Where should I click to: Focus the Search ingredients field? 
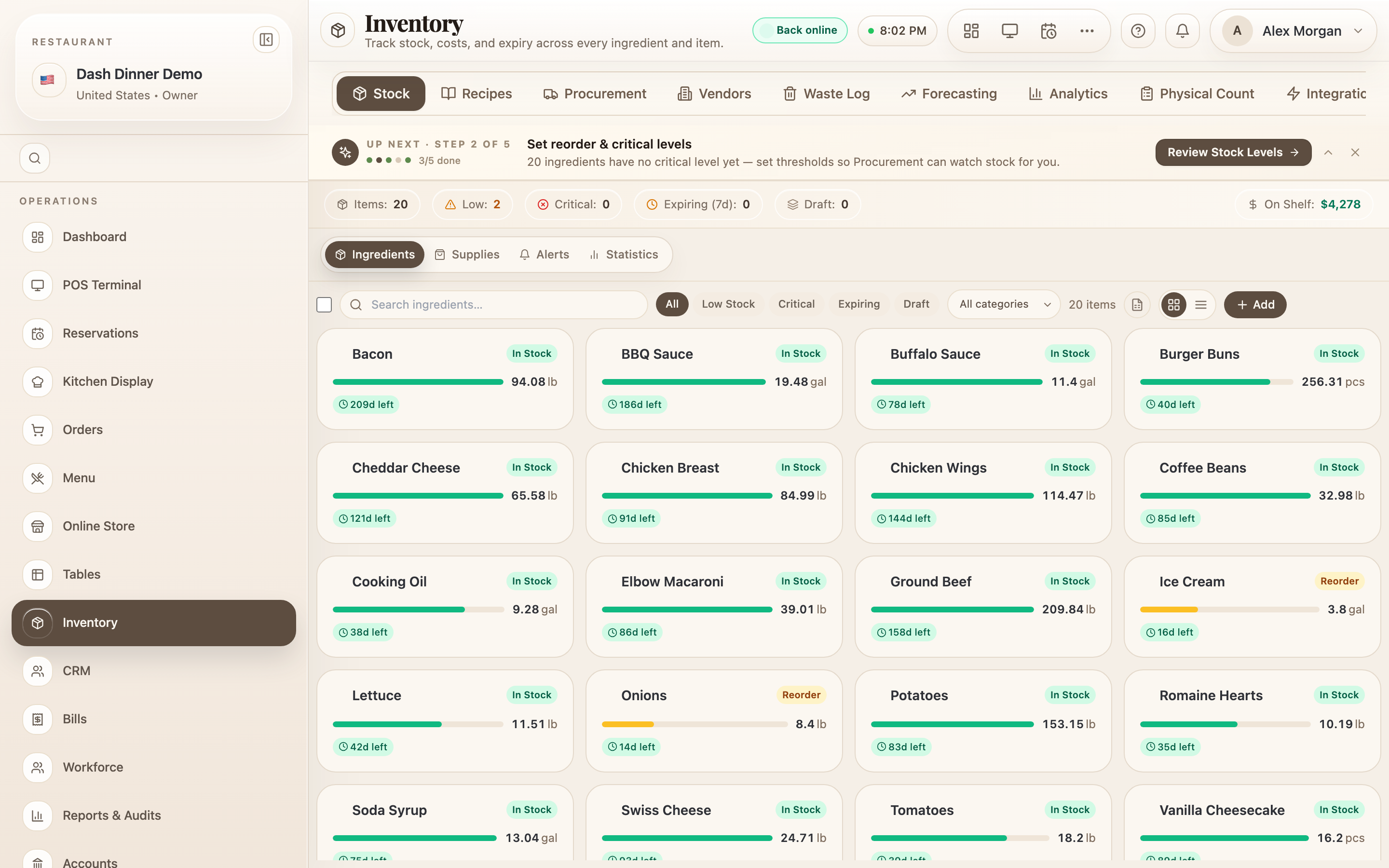pyautogui.click(x=493, y=305)
